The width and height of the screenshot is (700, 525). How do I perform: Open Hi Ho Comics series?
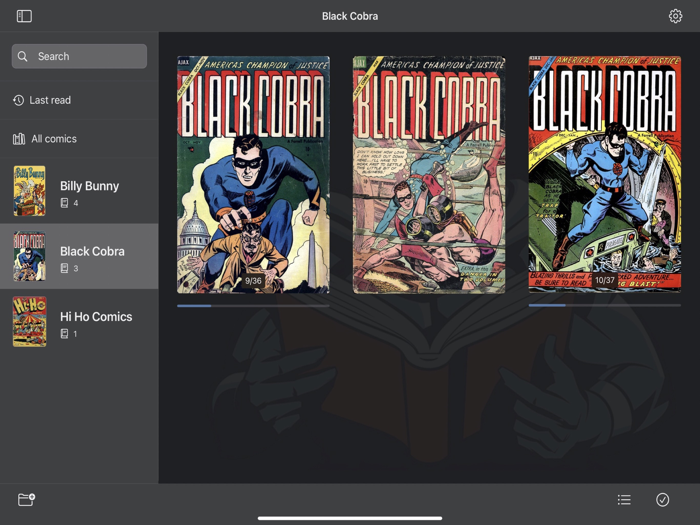(79, 321)
